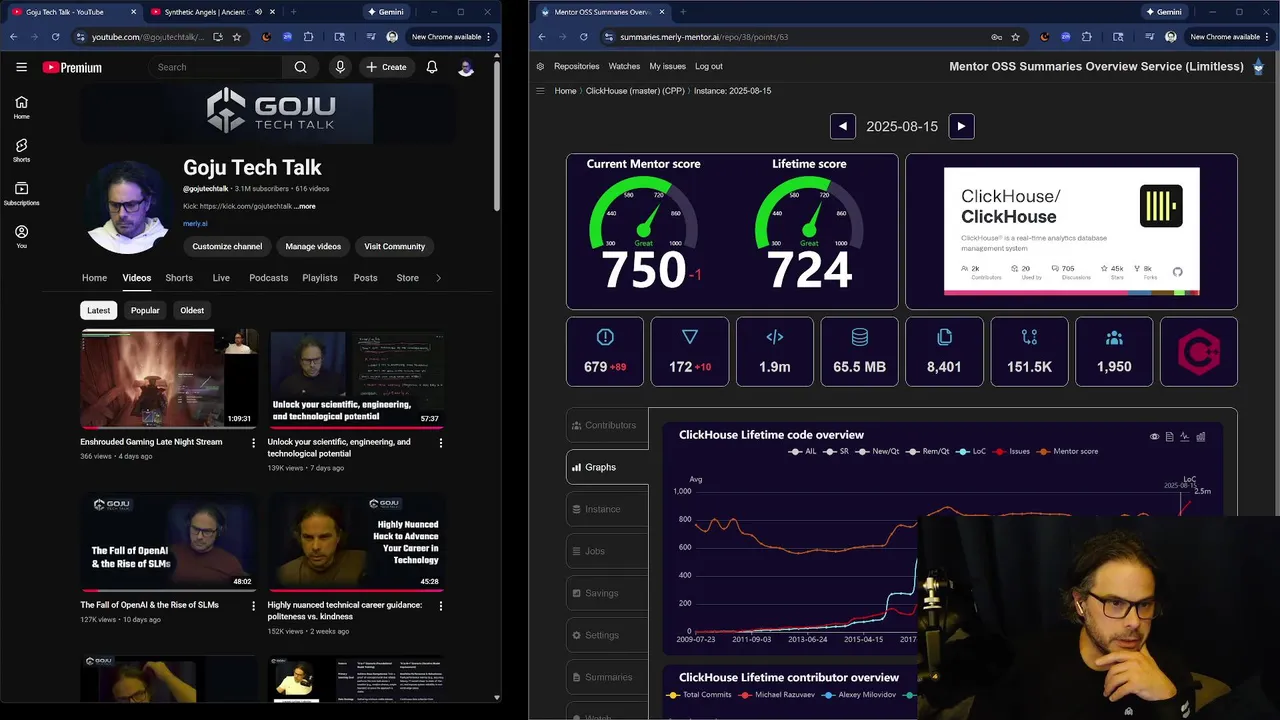Click Manage videos button
The width and height of the screenshot is (1280, 720).
313,246
